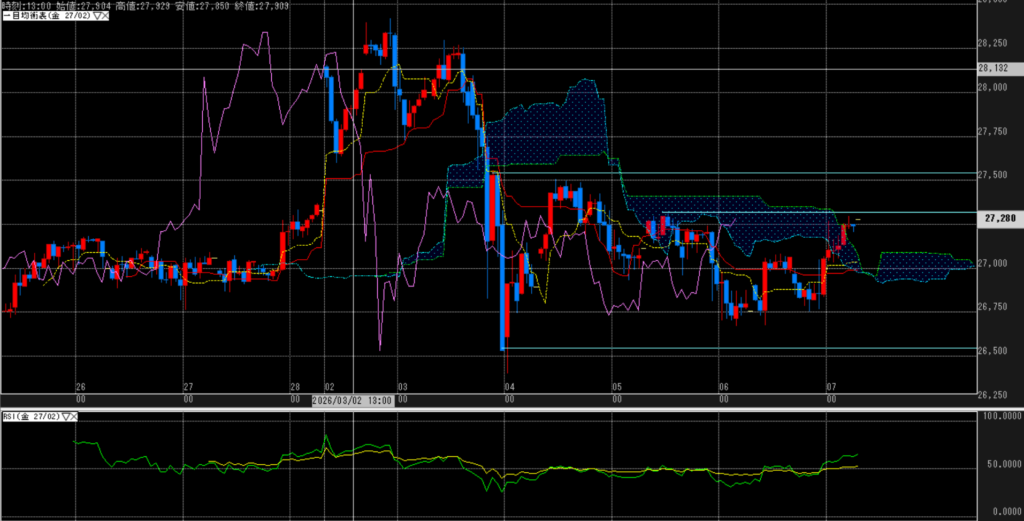Click date 07 on the time axis
Image resolution: width=1024 pixels, height=521 pixels.
tap(830, 386)
